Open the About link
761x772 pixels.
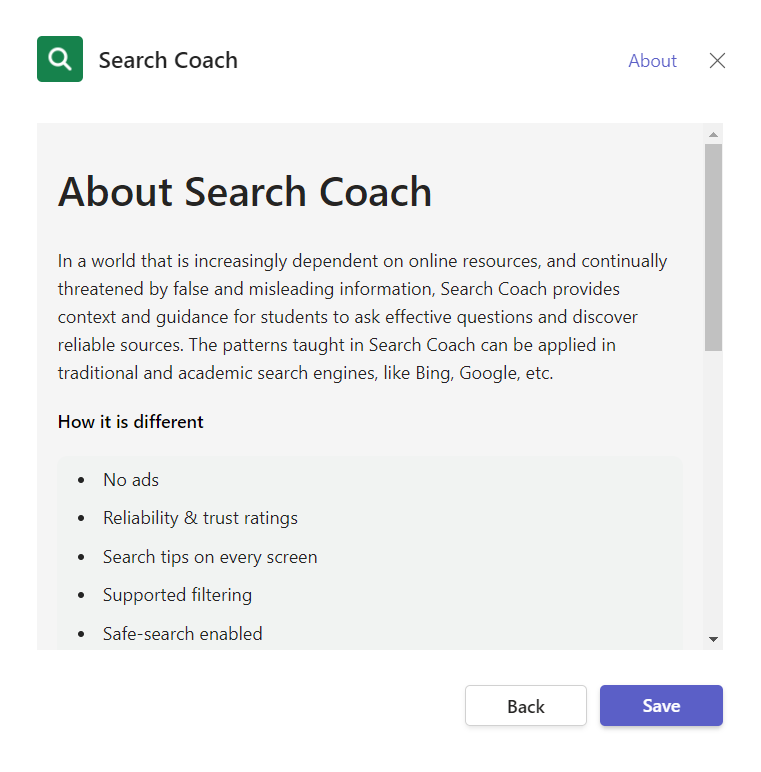652,61
